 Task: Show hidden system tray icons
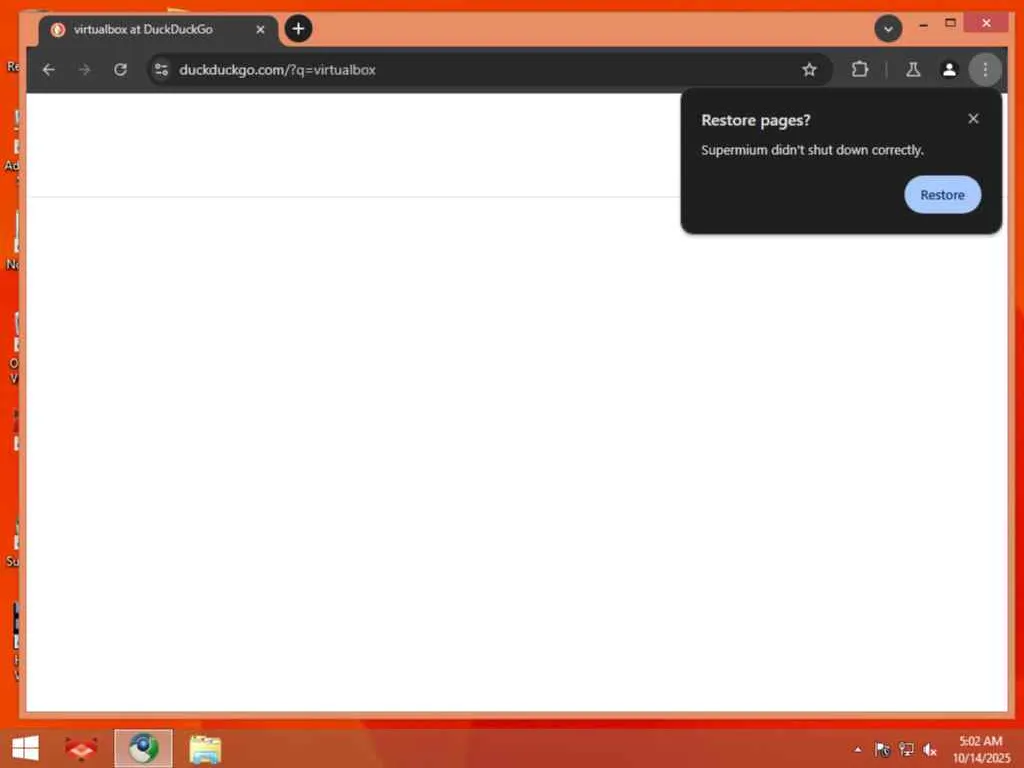click(857, 750)
